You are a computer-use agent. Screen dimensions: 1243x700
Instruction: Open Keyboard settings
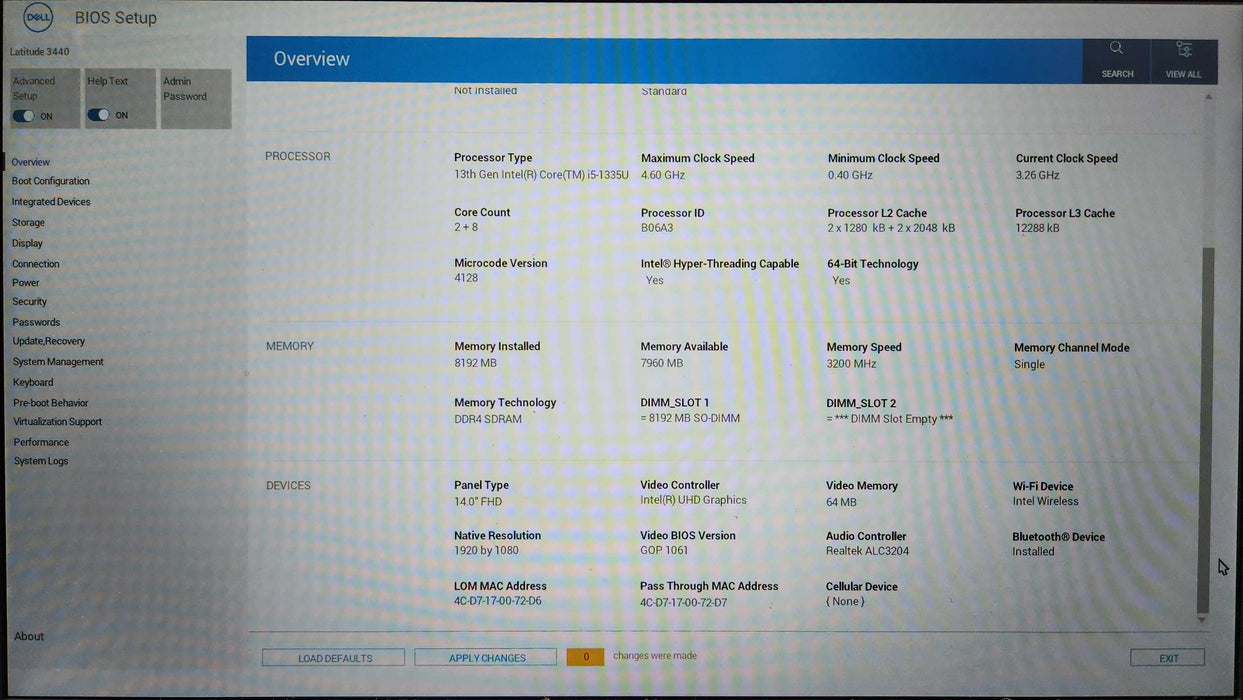click(33, 382)
